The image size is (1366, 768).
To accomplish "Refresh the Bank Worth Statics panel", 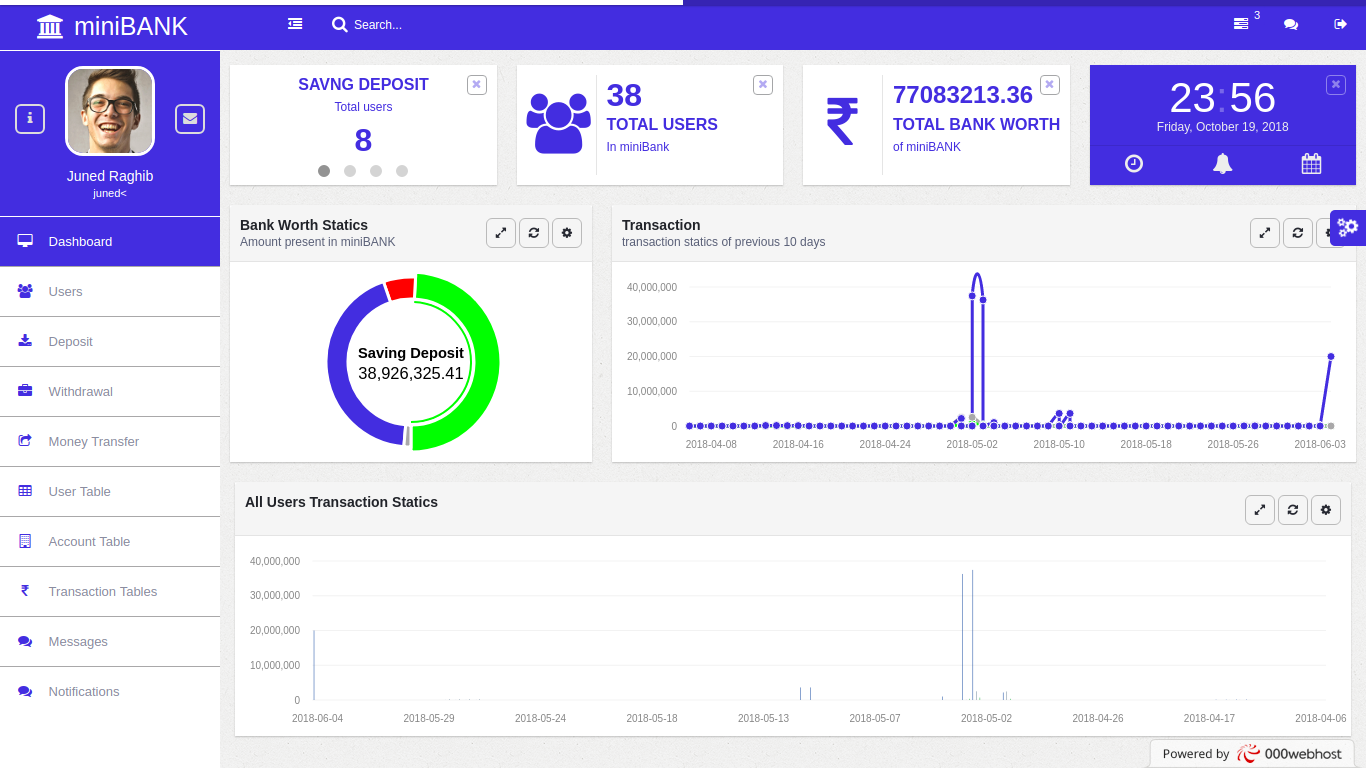I will [x=534, y=233].
